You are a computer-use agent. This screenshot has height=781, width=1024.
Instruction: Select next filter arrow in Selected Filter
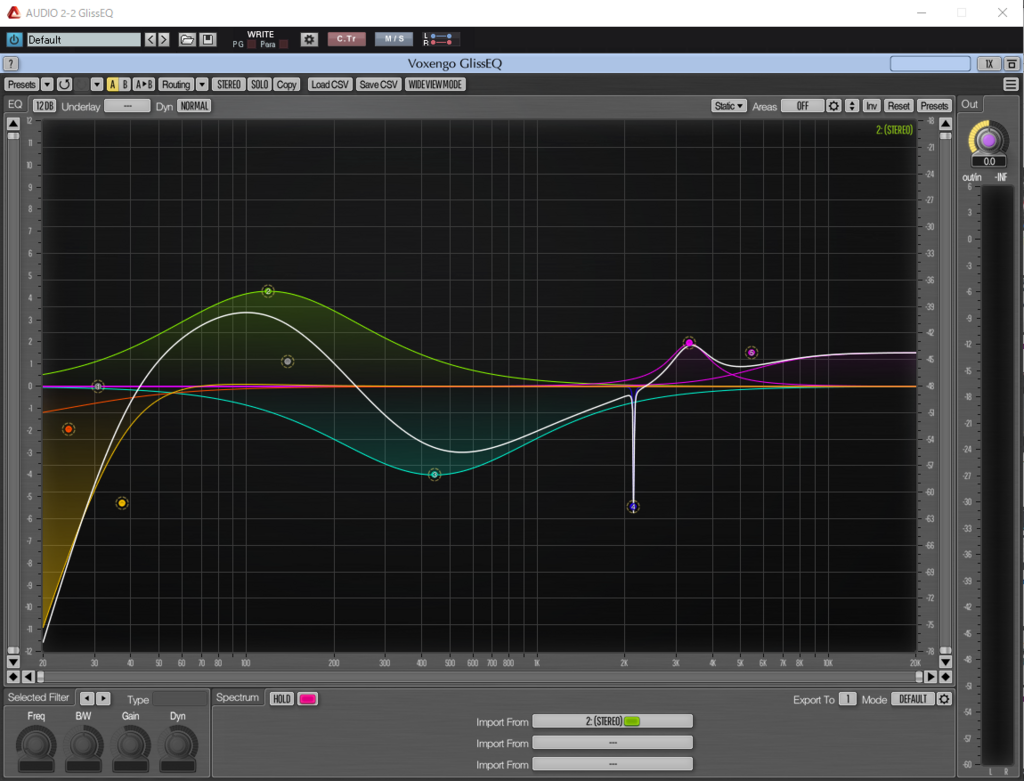point(103,698)
